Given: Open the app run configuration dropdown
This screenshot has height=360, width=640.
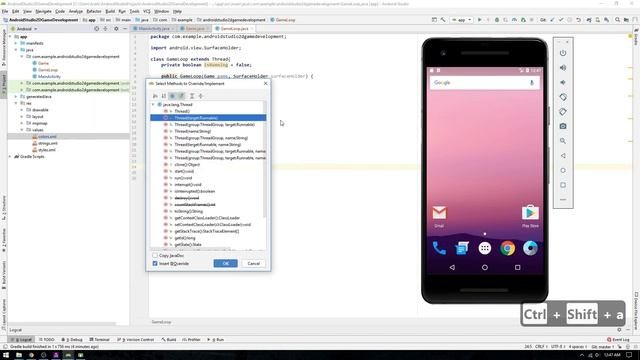Looking at the screenshot, I should tap(462, 20).
